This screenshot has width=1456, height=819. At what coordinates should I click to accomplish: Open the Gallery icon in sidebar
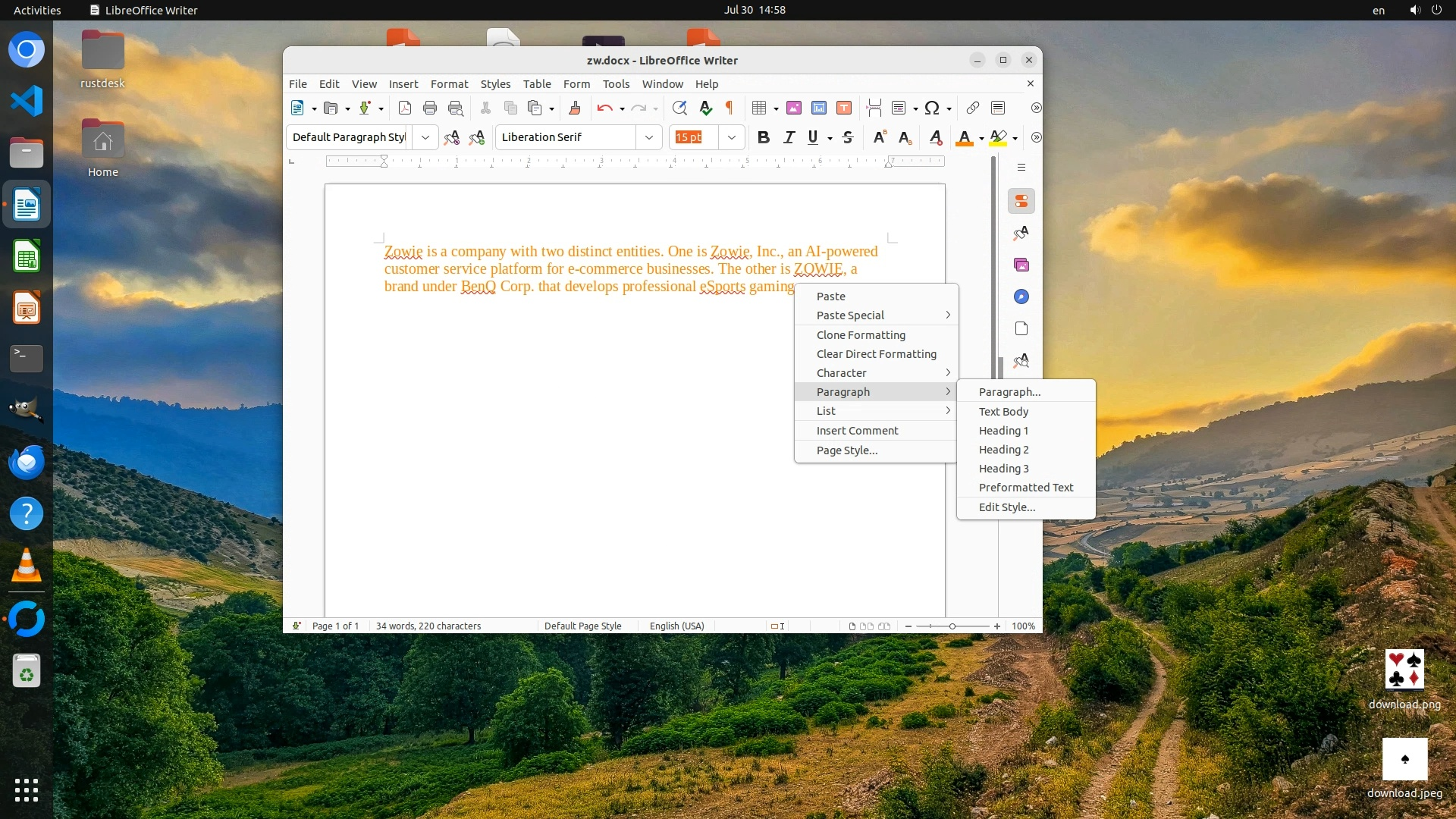pyautogui.click(x=1021, y=265)
